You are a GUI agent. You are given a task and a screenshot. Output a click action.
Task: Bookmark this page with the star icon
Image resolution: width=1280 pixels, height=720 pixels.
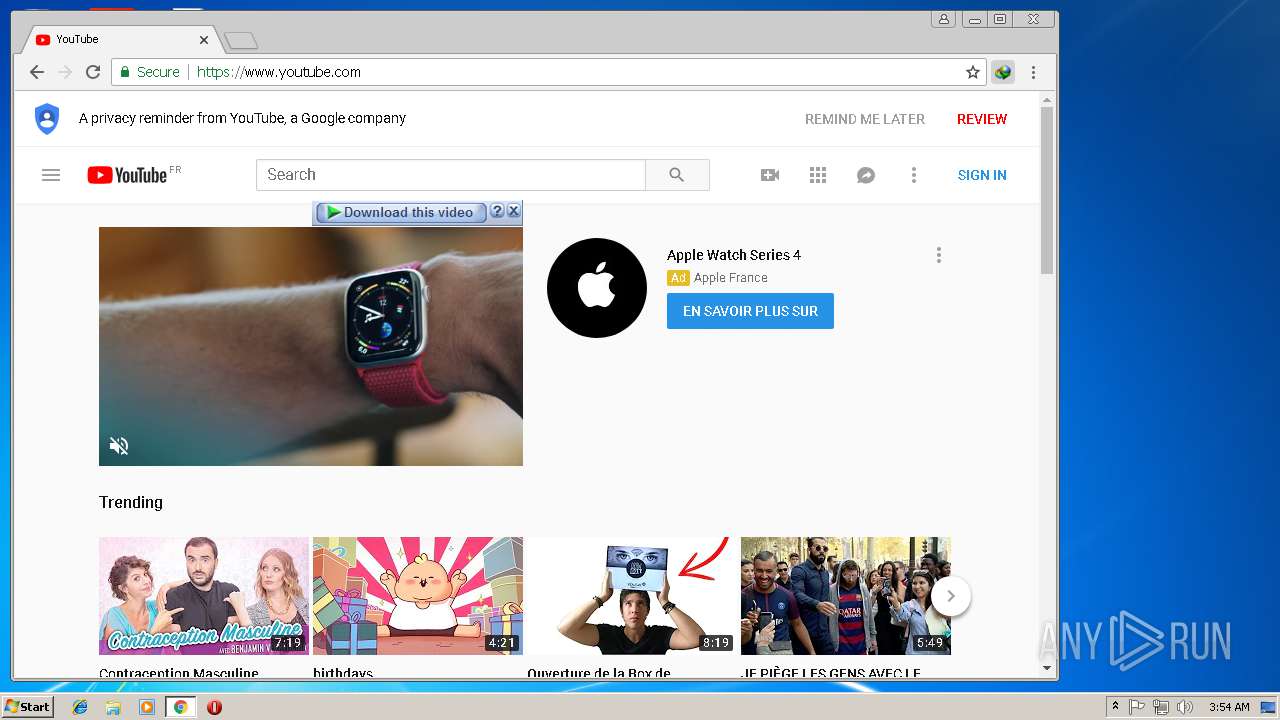click(972, 72)
